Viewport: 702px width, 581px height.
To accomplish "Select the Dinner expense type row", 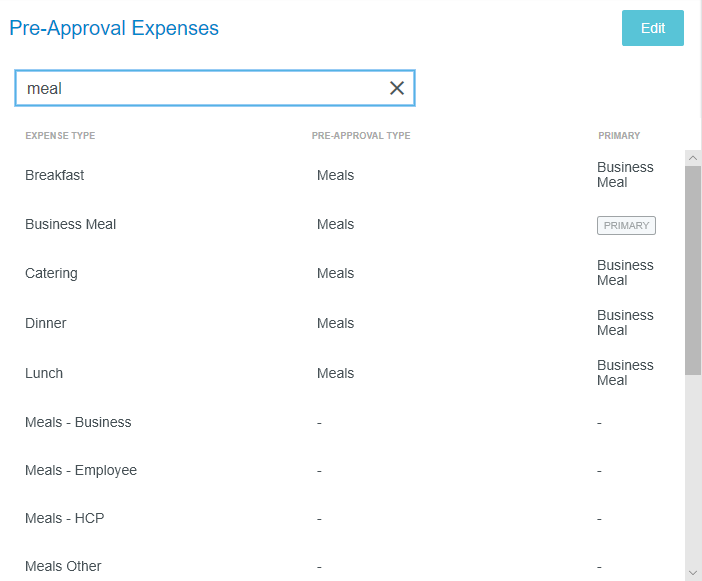I will (46, 323).
